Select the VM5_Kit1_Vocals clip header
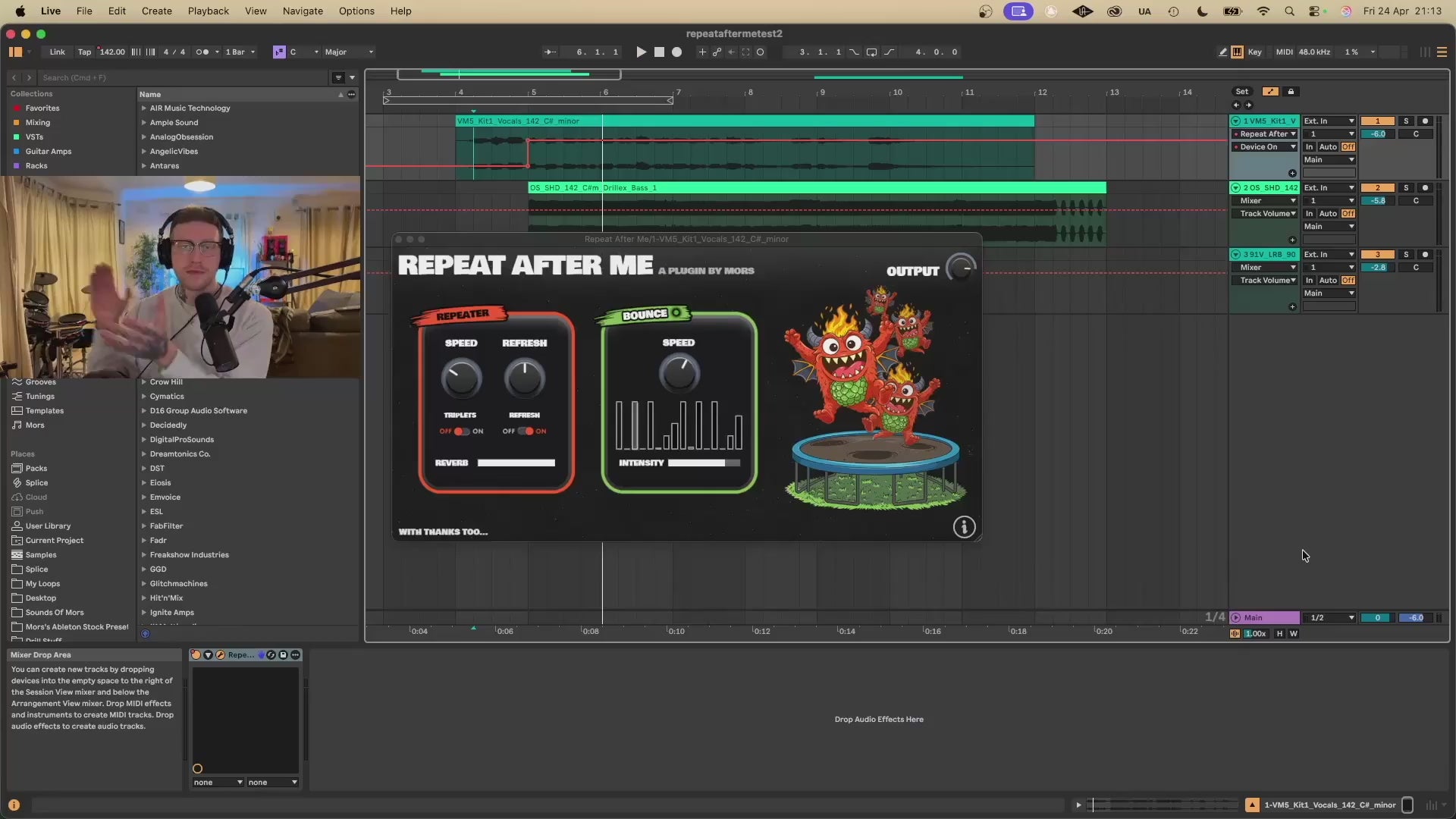The image size is (1456, 819). [745, 121]
